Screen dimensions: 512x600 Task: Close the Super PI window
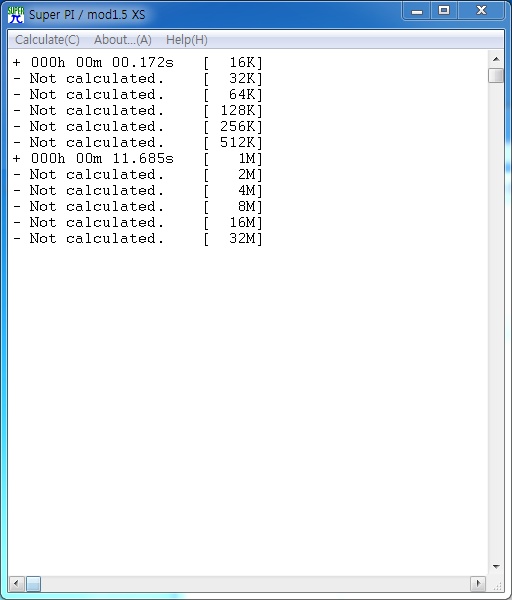tap(481, 11)
